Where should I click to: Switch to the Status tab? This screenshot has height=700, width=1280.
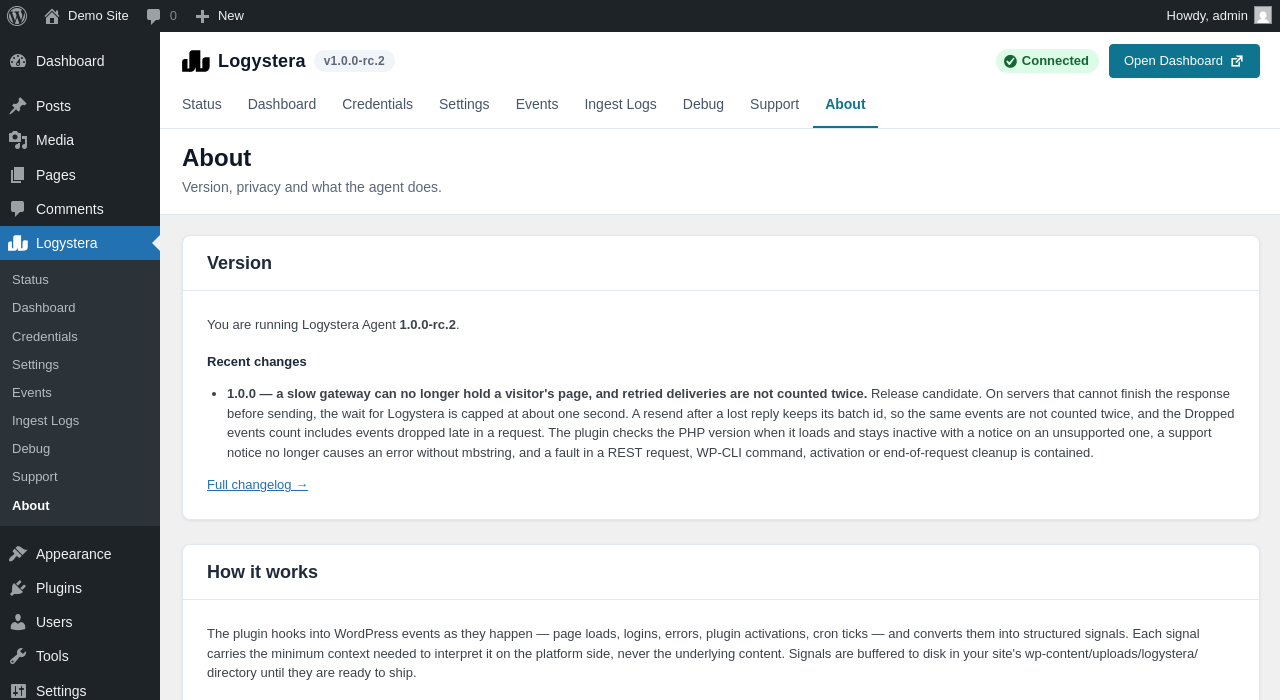click(202, 104)
